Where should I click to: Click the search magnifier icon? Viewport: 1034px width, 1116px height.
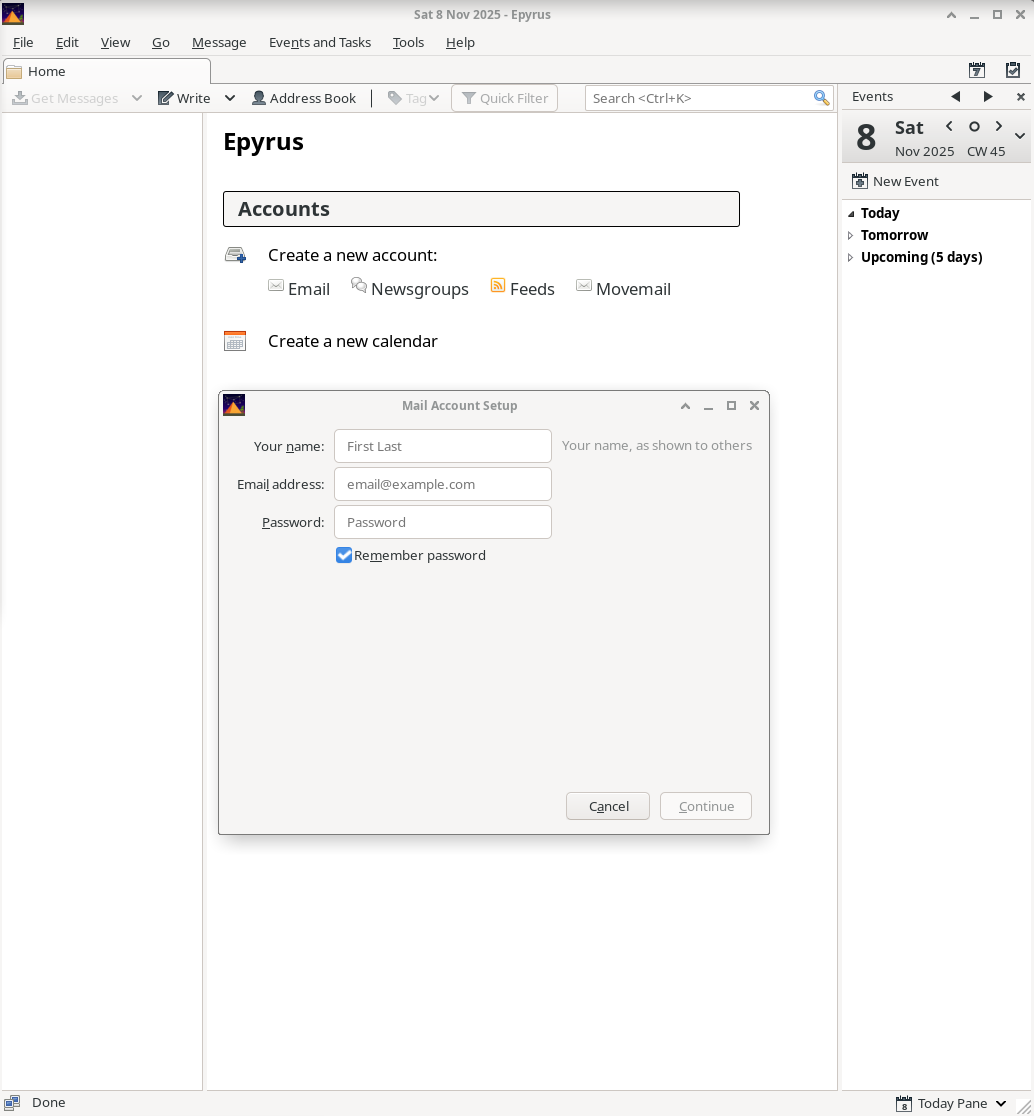(x=821, y=98)
